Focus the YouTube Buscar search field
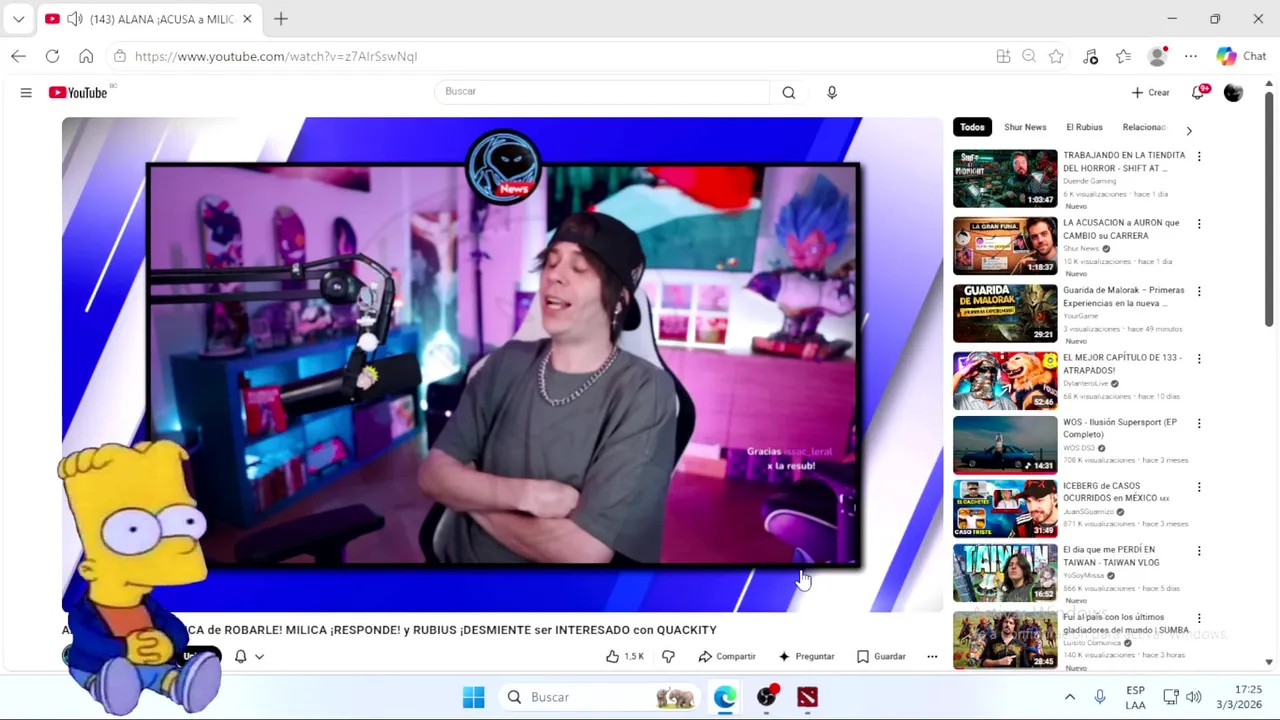Image resolution: width=1280 pixels, height=720 pixels. click(x=603, y=92)
